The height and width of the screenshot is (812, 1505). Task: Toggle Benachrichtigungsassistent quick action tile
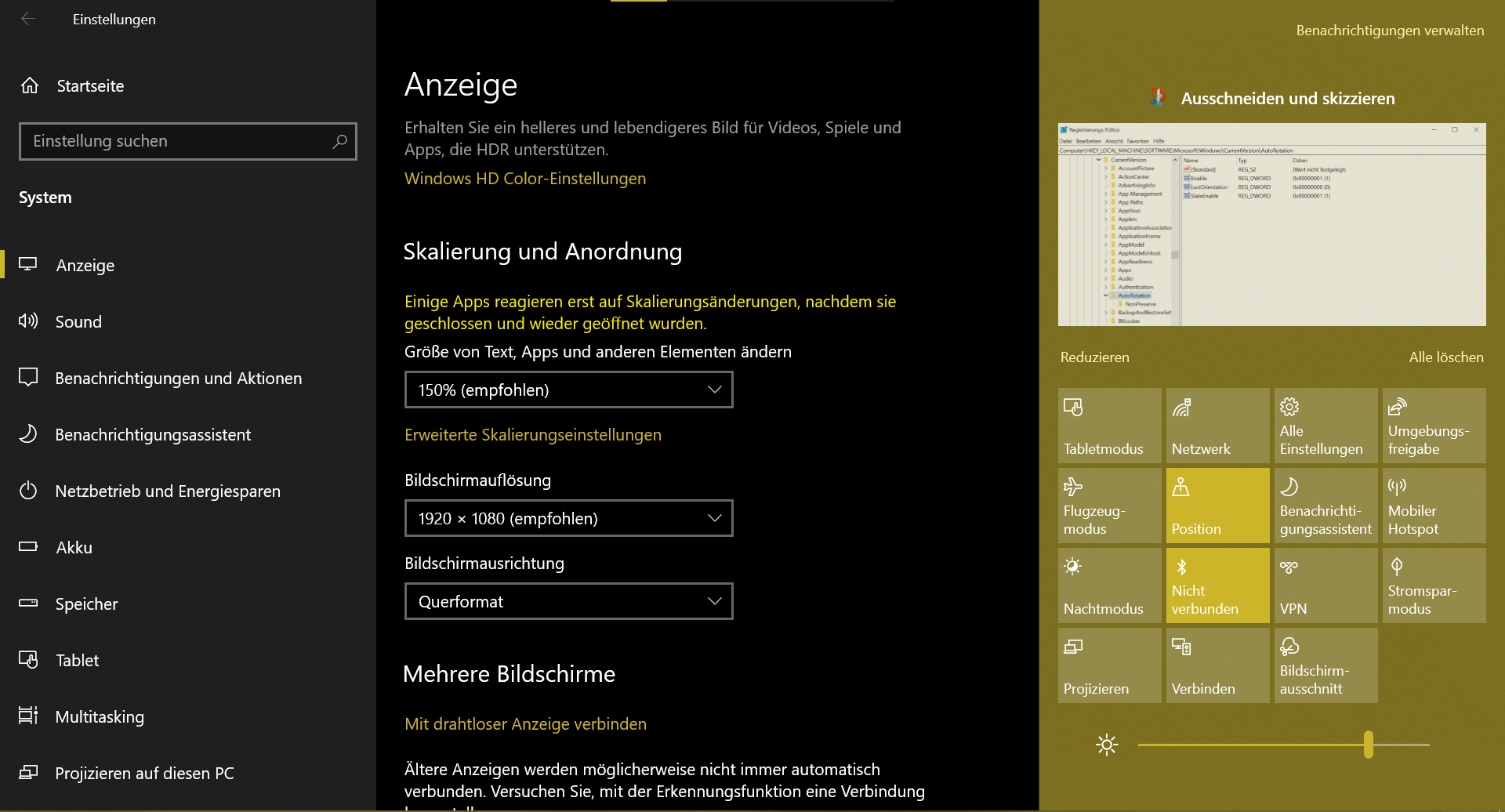[1326, 506]
